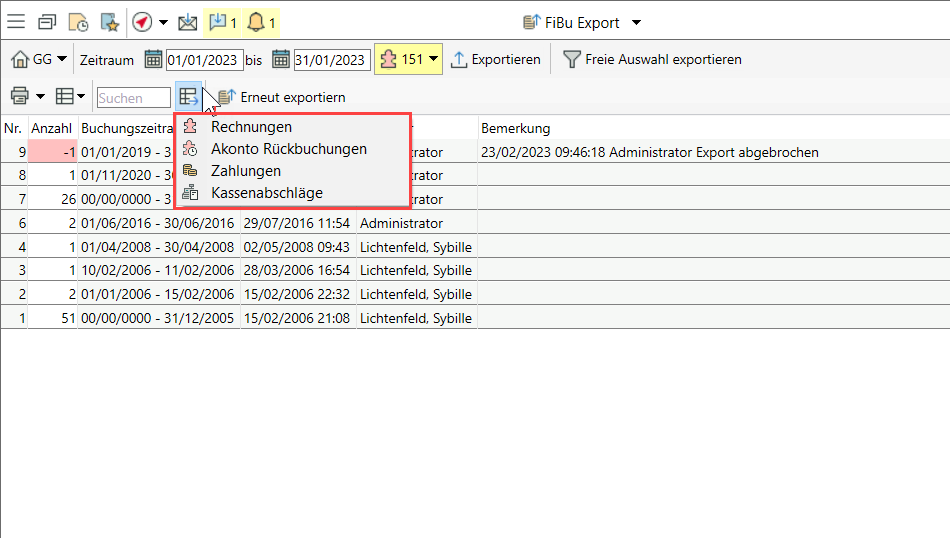The width and height of the screenshot is (950, 538).
Task: Open the start date calendar picker
Action: [153, 60]
